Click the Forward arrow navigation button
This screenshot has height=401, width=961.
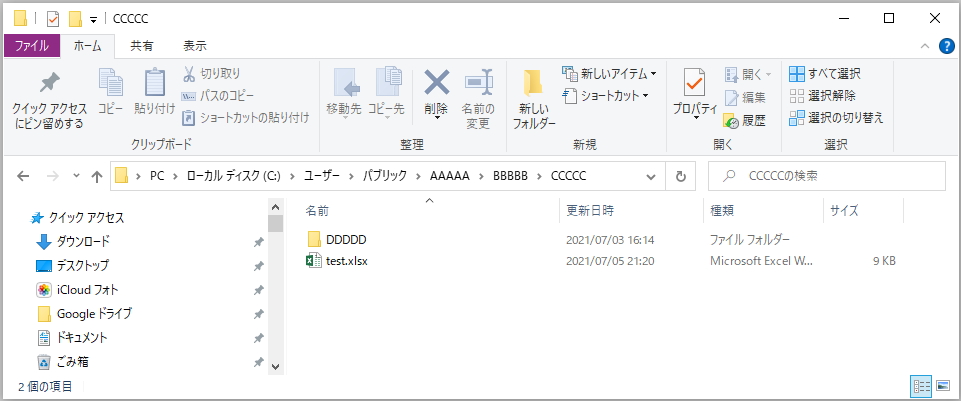pyautogui.click(x=53, y=176)
